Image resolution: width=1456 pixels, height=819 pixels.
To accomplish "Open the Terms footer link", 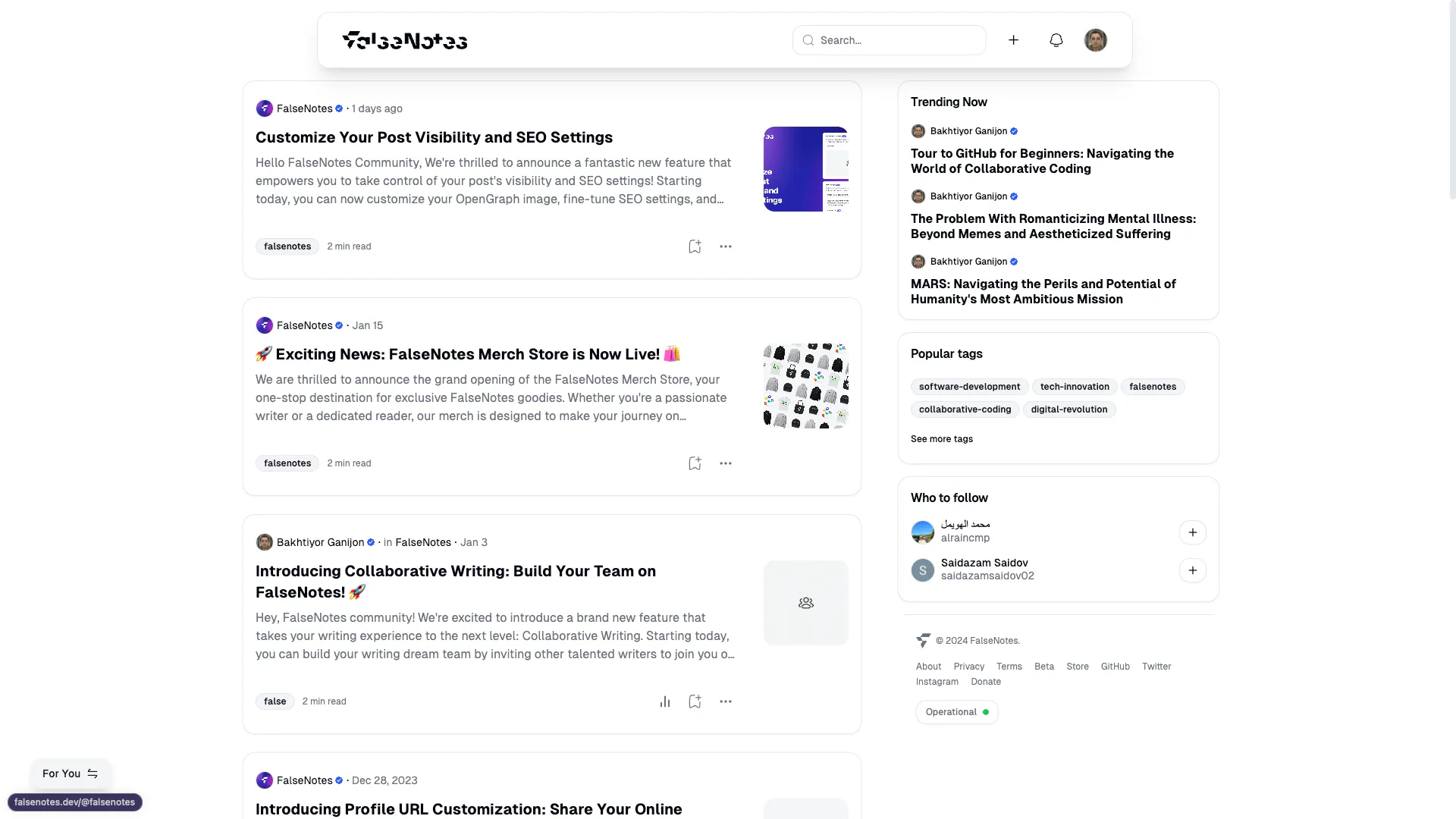I will 1009,667.
